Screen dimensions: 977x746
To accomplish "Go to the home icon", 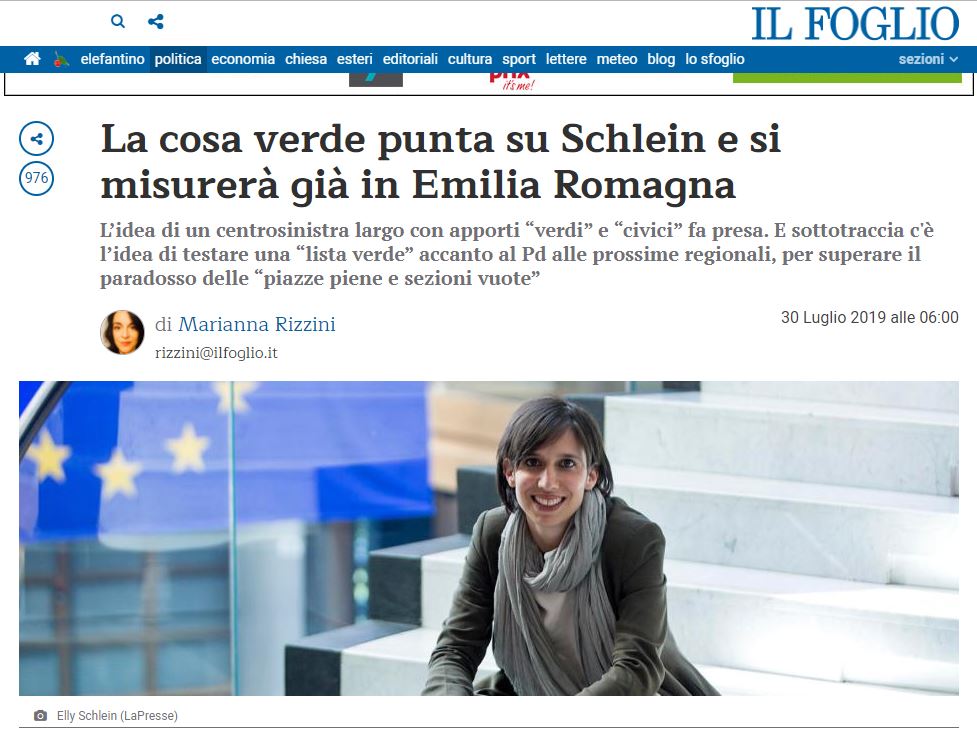I will [x=32, y=59].
